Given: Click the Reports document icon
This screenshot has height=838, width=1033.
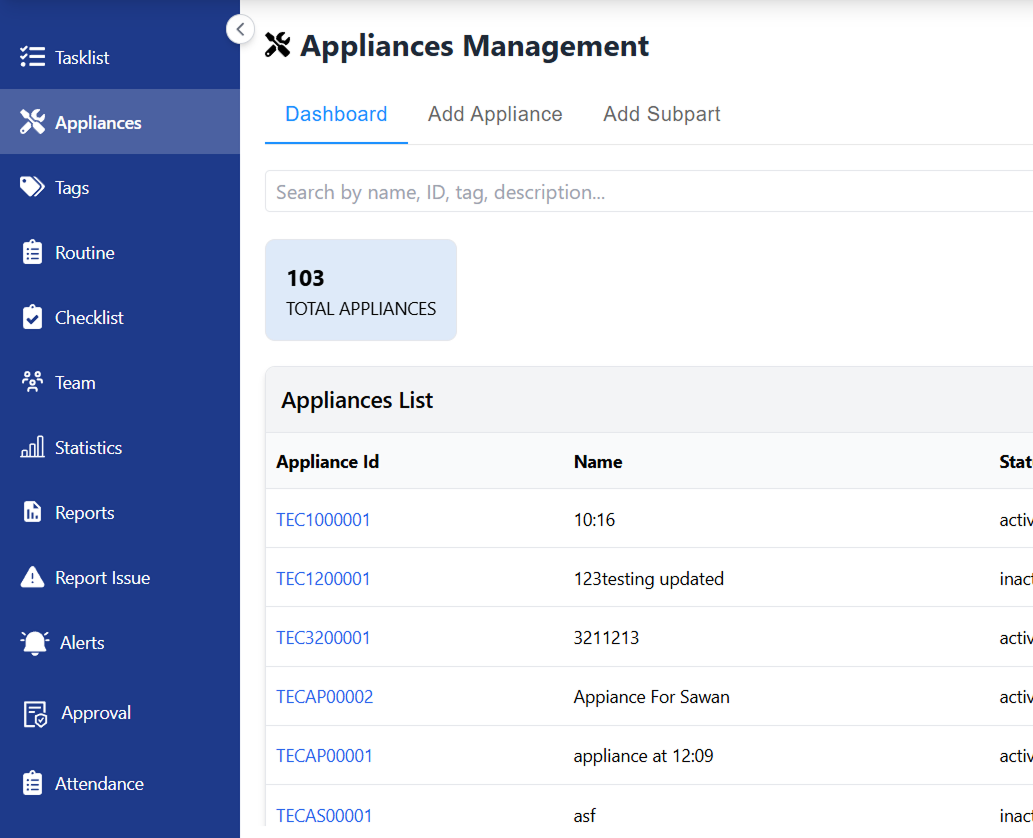Looking at the screenshot, I should click(x=32, y=512).
